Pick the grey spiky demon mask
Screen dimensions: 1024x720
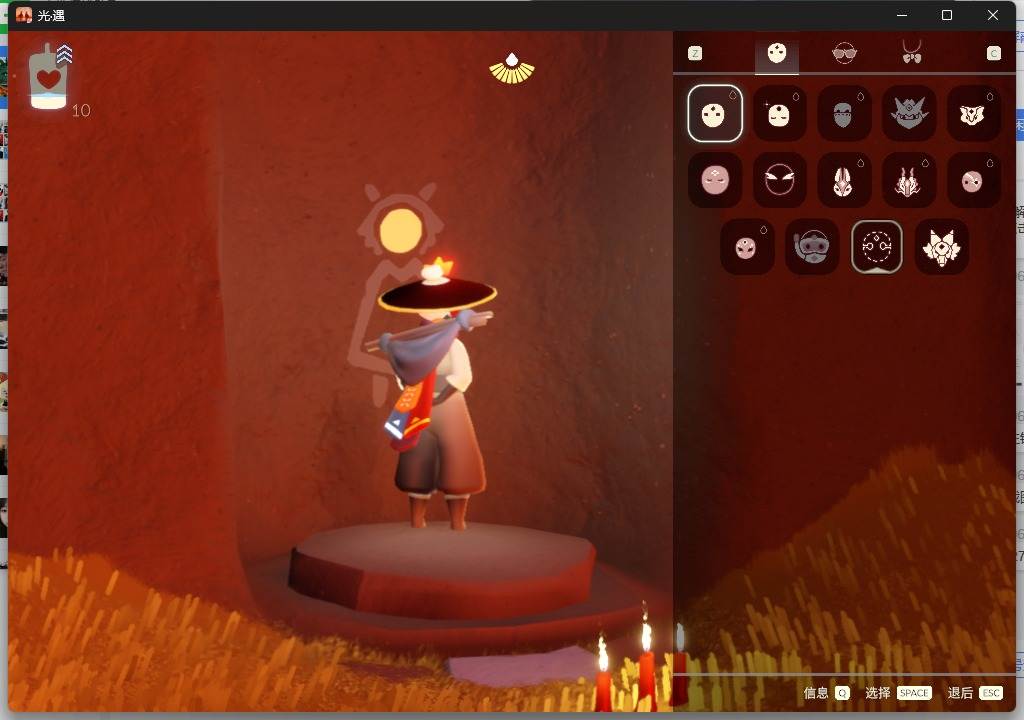(x=908, y=114)
